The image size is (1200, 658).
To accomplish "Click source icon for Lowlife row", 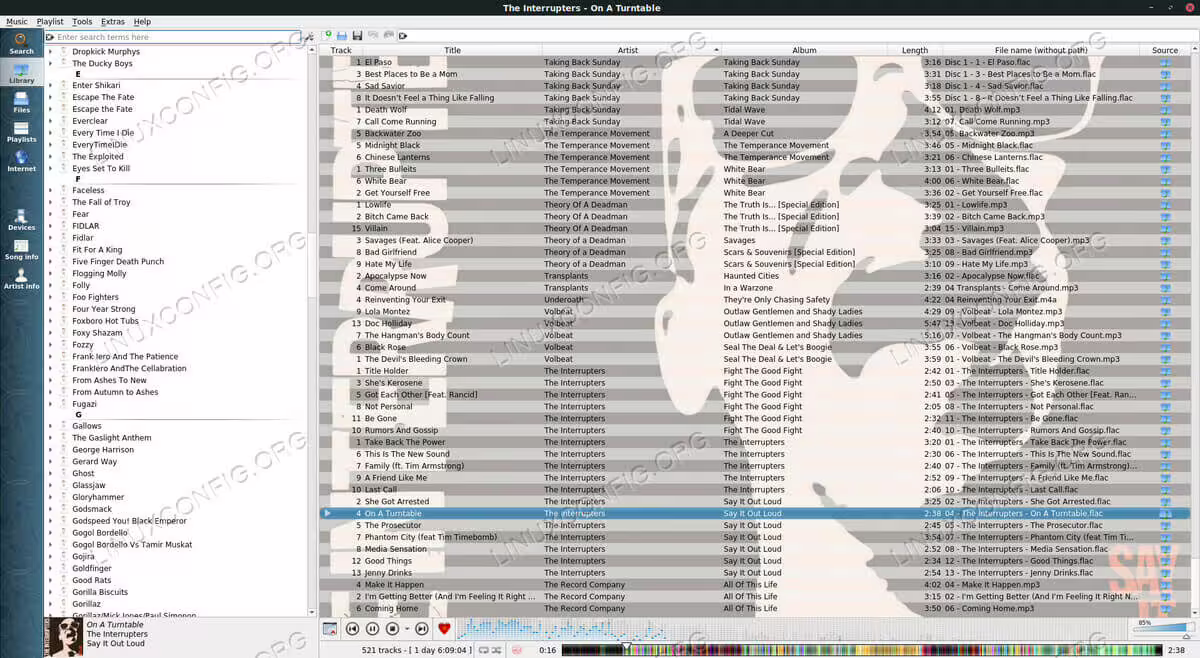I will [1165, 205].
